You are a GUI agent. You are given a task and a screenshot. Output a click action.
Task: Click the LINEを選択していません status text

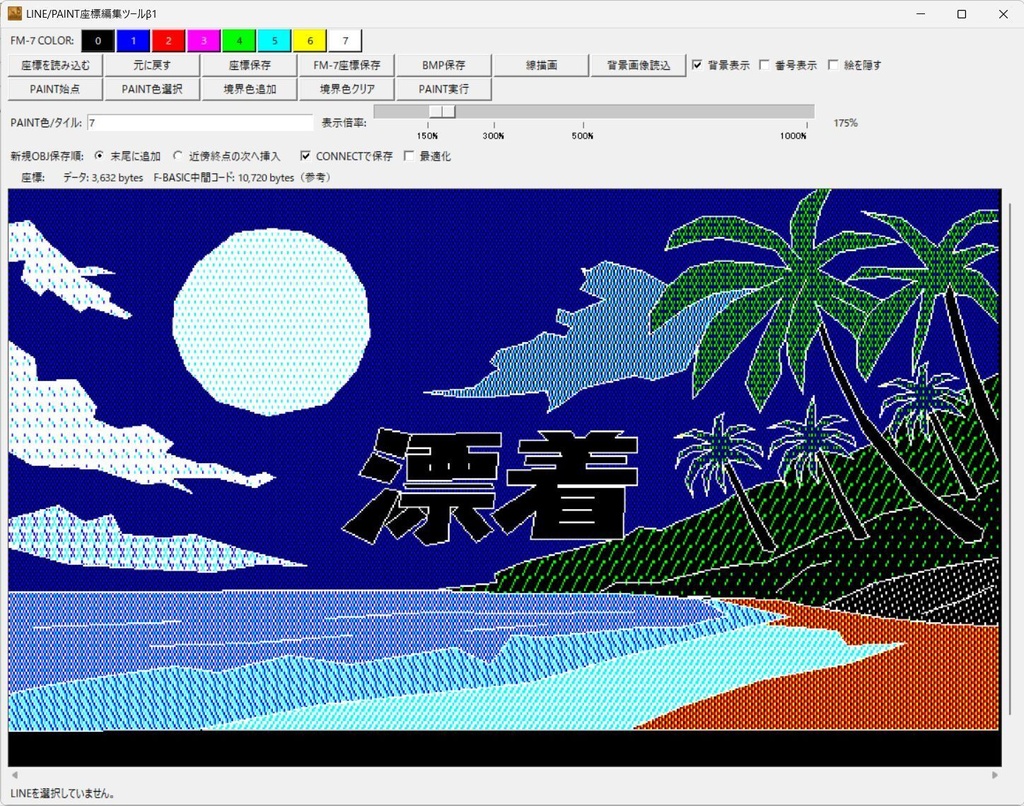[x=63, y=794]
